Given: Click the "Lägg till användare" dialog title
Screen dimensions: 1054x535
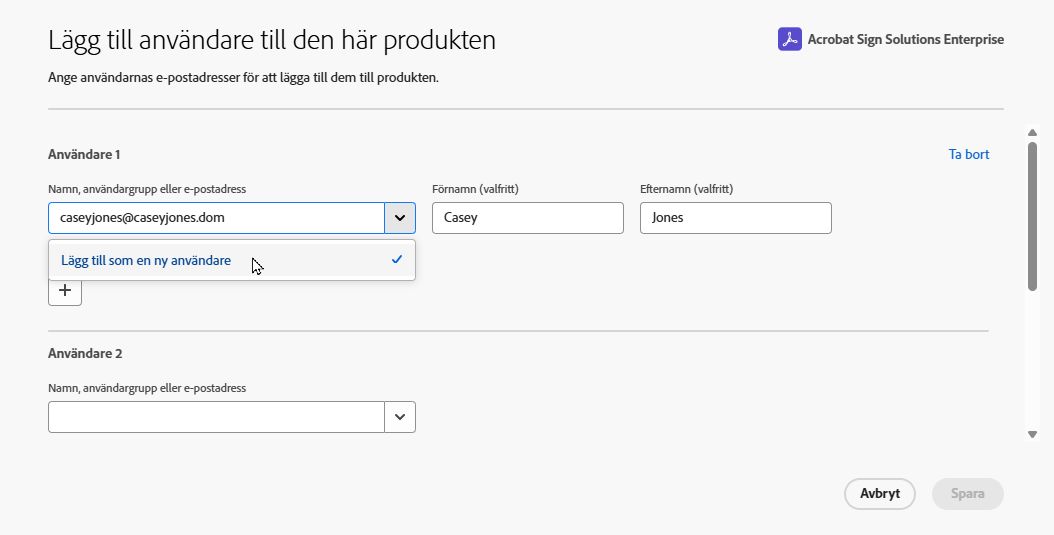Looking at the screenshot, I should point(272,41).
